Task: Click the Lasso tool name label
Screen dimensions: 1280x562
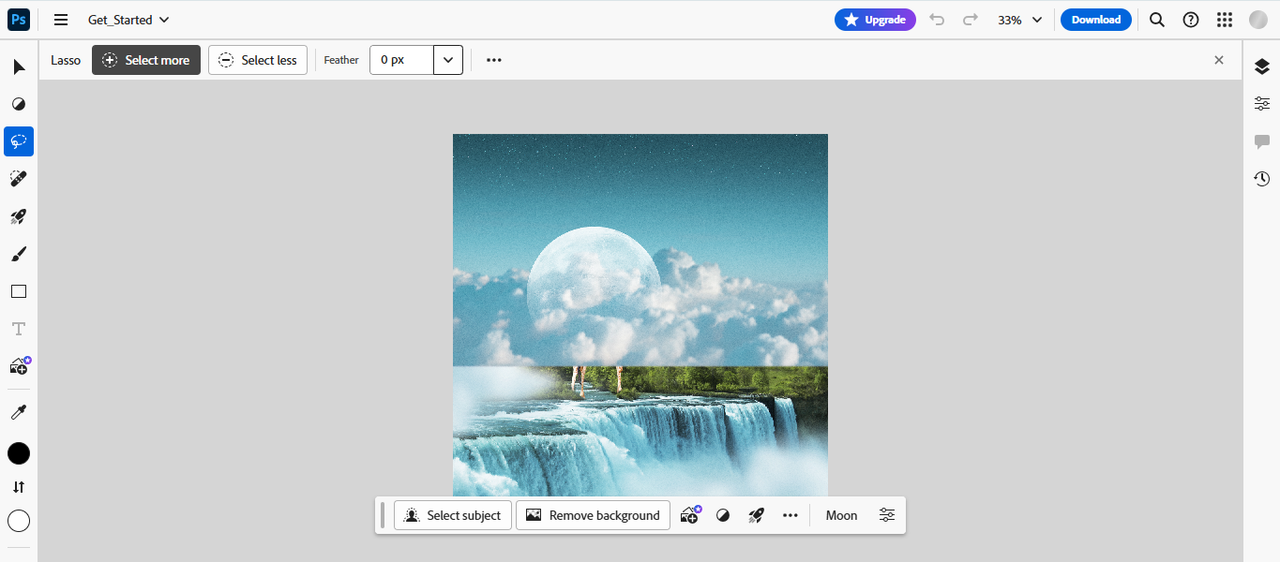Action: pos(66,60)
